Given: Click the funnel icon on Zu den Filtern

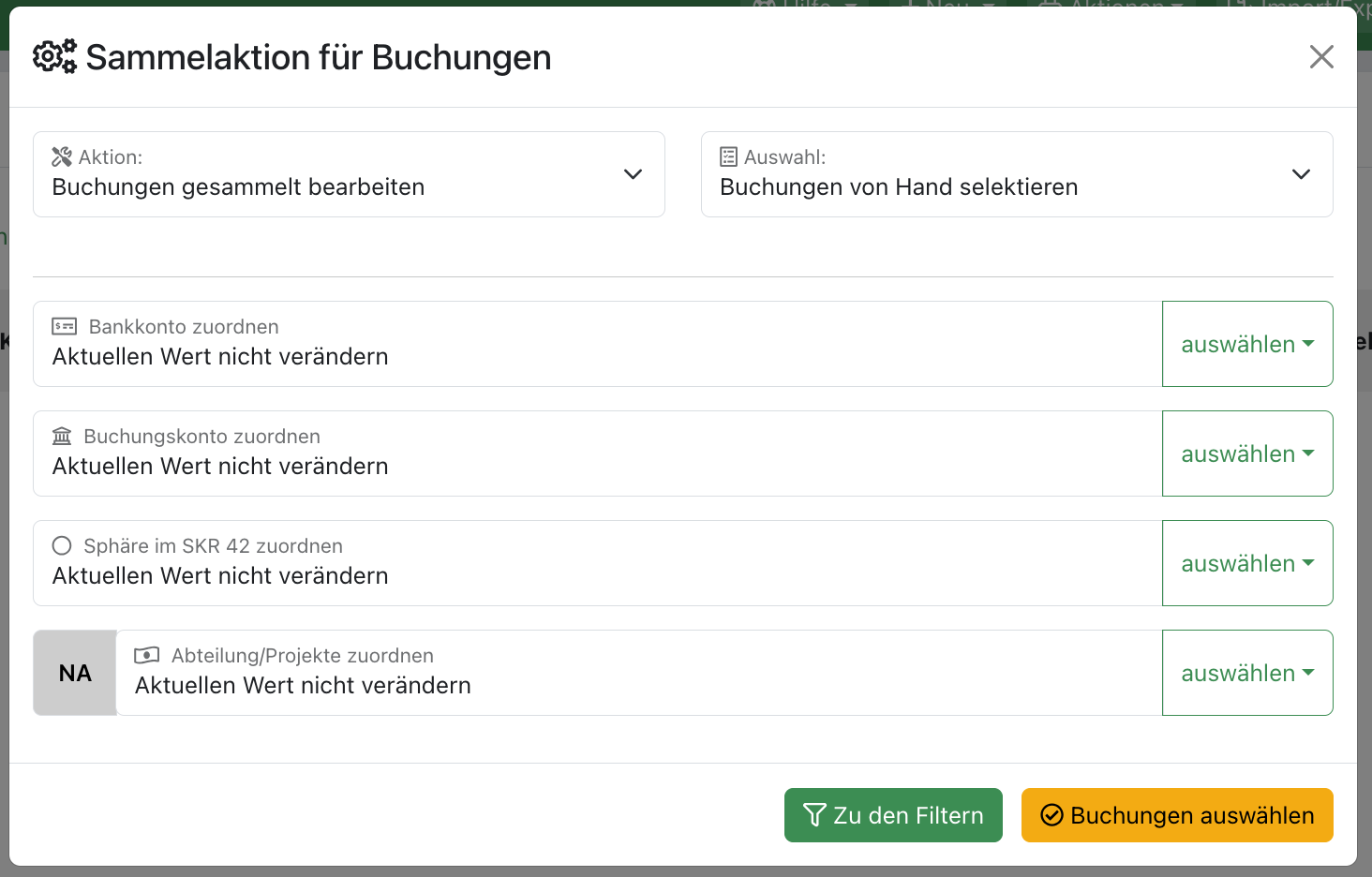Looking at the screenshot, I should (814, 815).
